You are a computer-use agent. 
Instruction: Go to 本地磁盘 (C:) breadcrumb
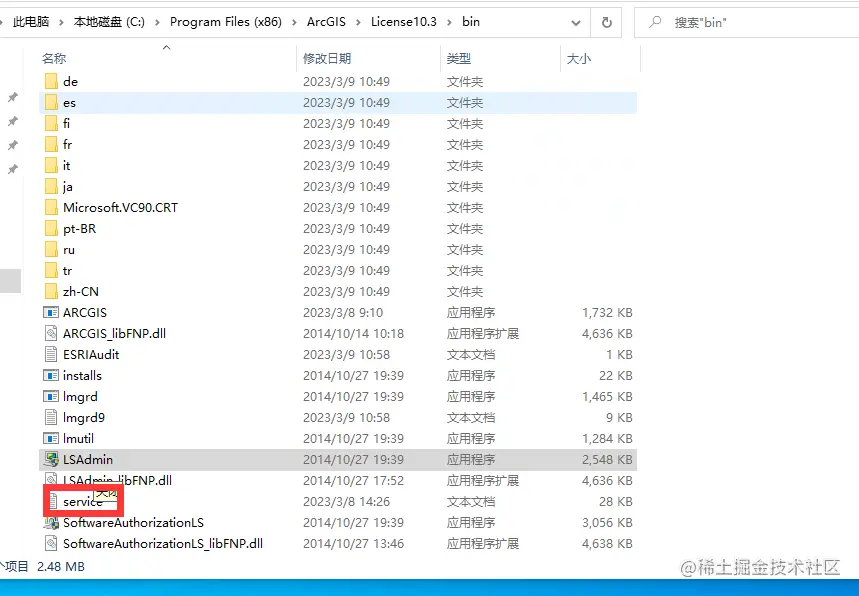click(109, 22)
